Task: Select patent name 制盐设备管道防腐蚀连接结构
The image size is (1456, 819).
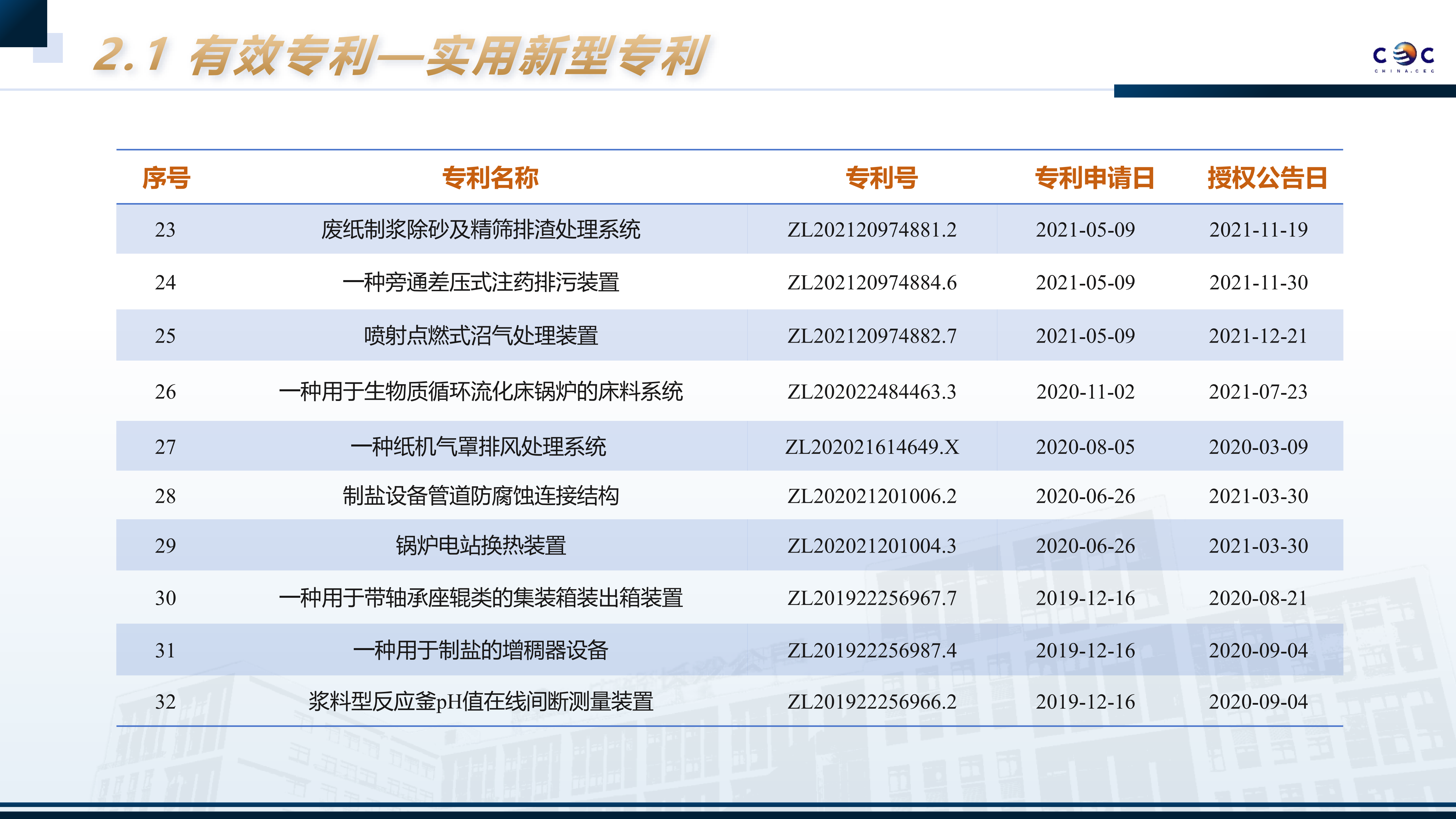Action: (x=480, y=496)
